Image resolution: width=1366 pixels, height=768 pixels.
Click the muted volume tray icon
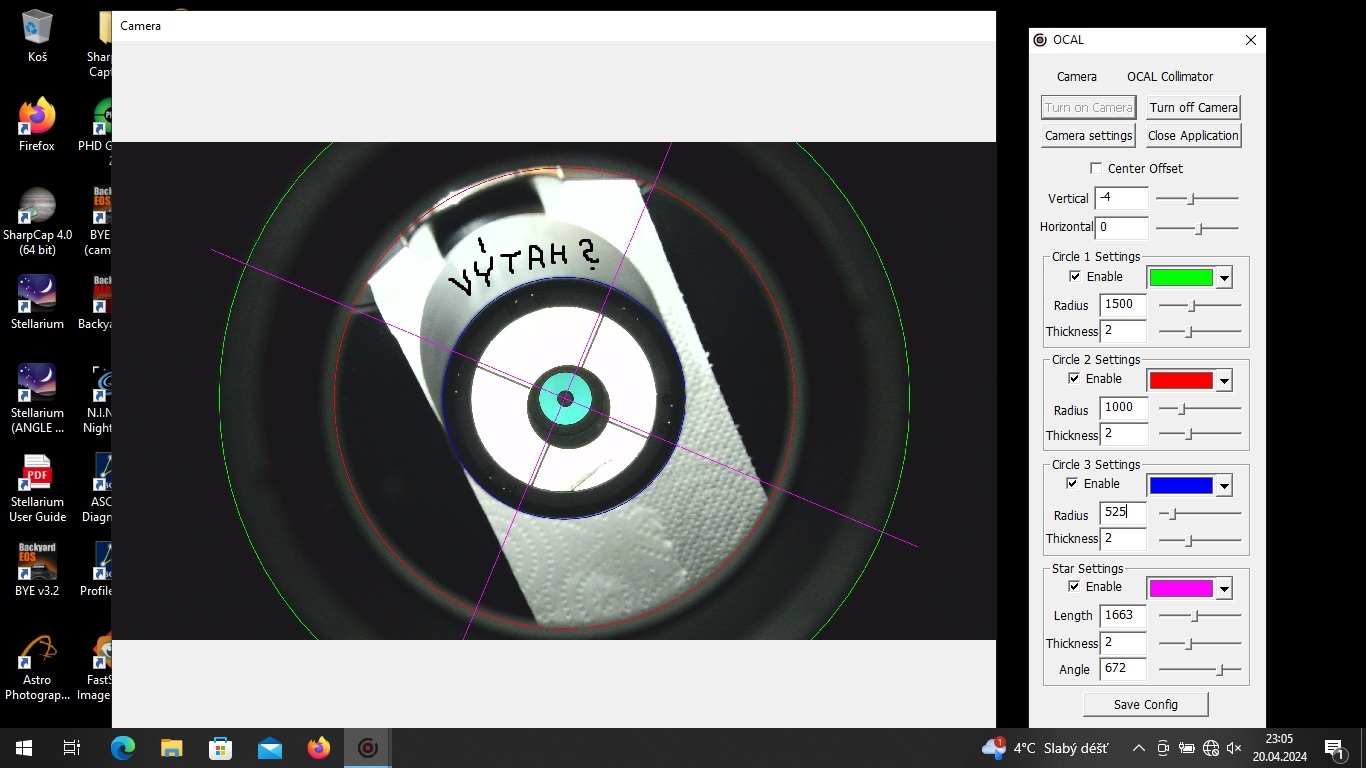click(1234, 748)
